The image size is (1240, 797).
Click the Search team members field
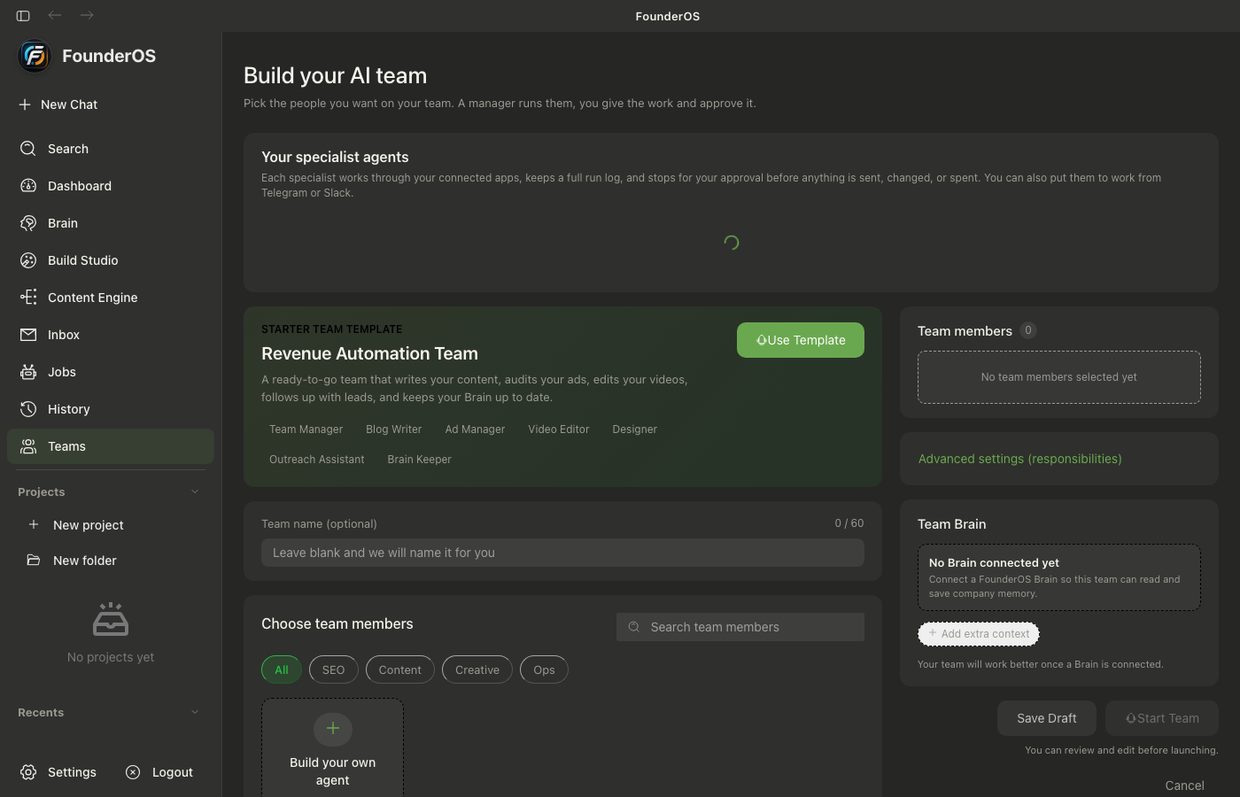tap(741, 627)
